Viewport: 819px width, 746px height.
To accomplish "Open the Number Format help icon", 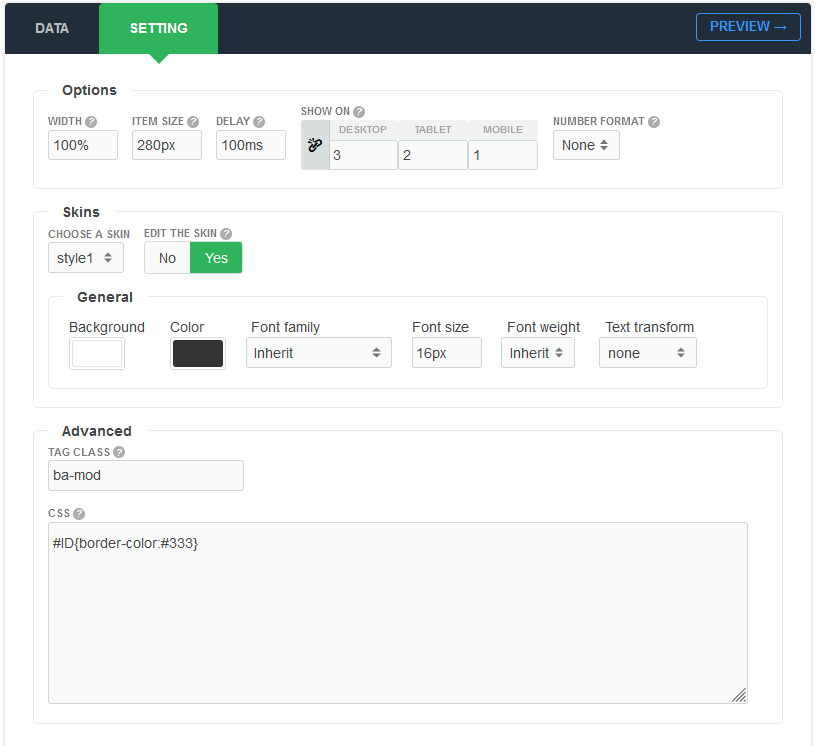I will pos(654,122).
